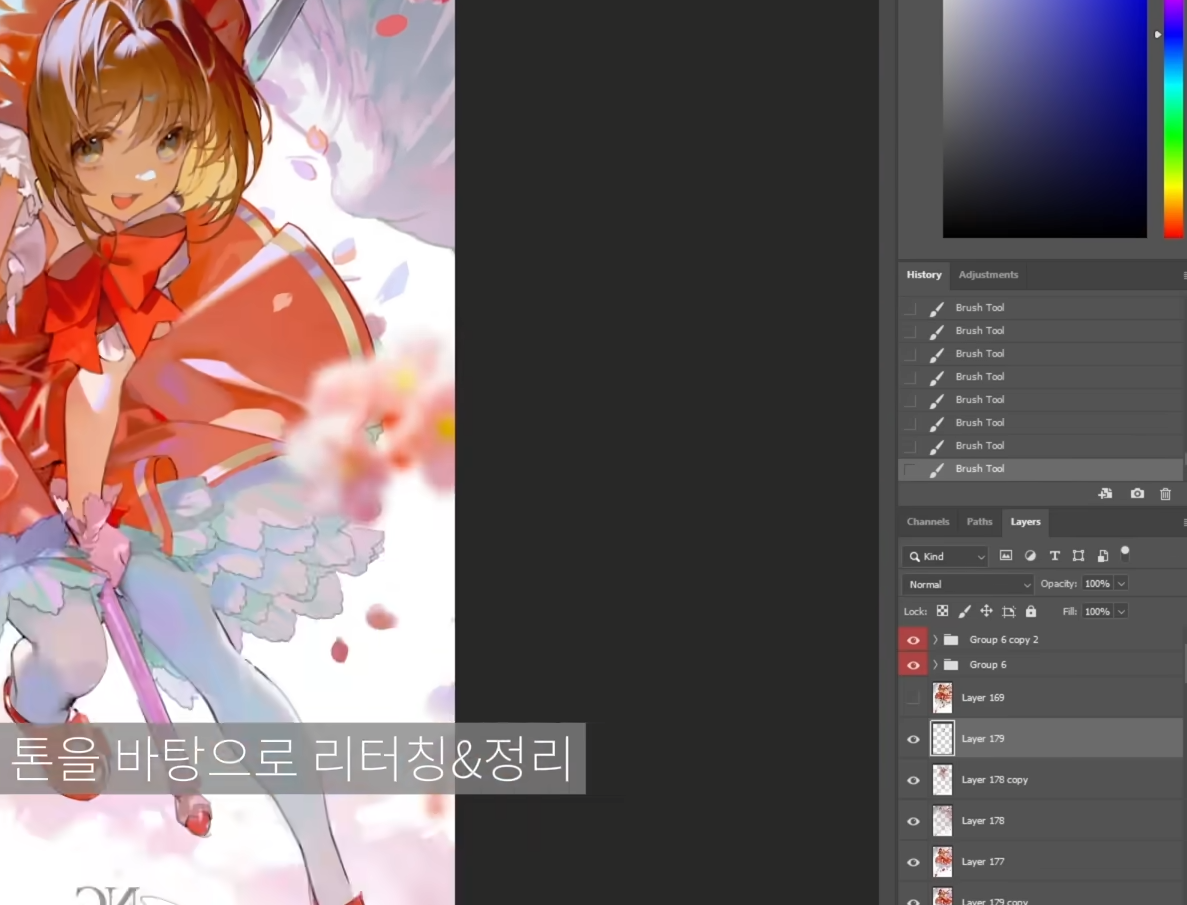Open the Normal blend mode dropdown
Viewport: 1187px width, 905px height.
967,585
